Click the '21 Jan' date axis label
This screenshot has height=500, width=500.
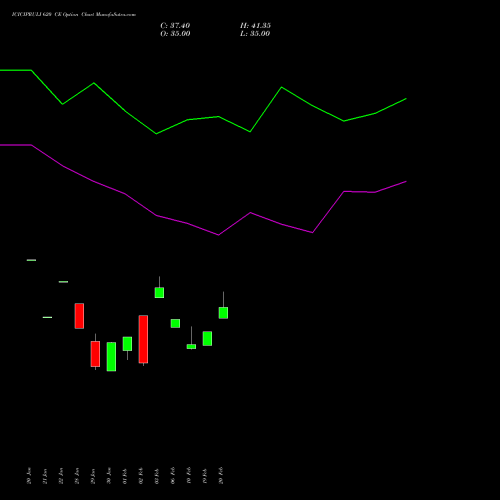pyautogui.click(x=45, y=476)
